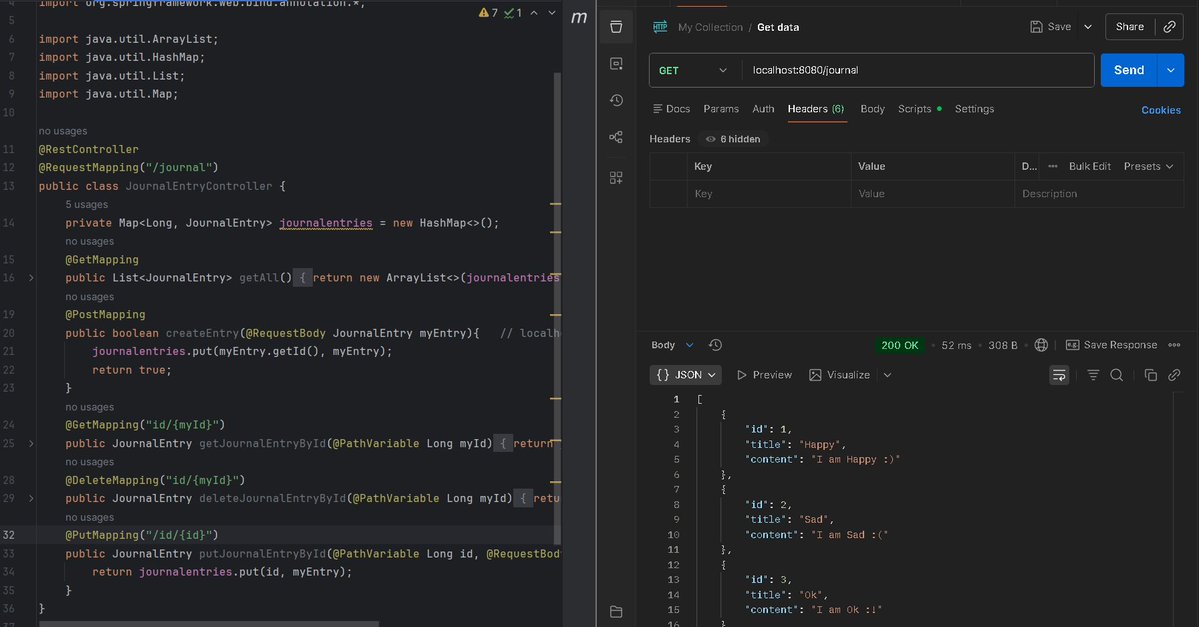Viewport: 1199px width, 627px height.
Task: Click the URL field localhost:8080/journal
Action: click(918, 70)
